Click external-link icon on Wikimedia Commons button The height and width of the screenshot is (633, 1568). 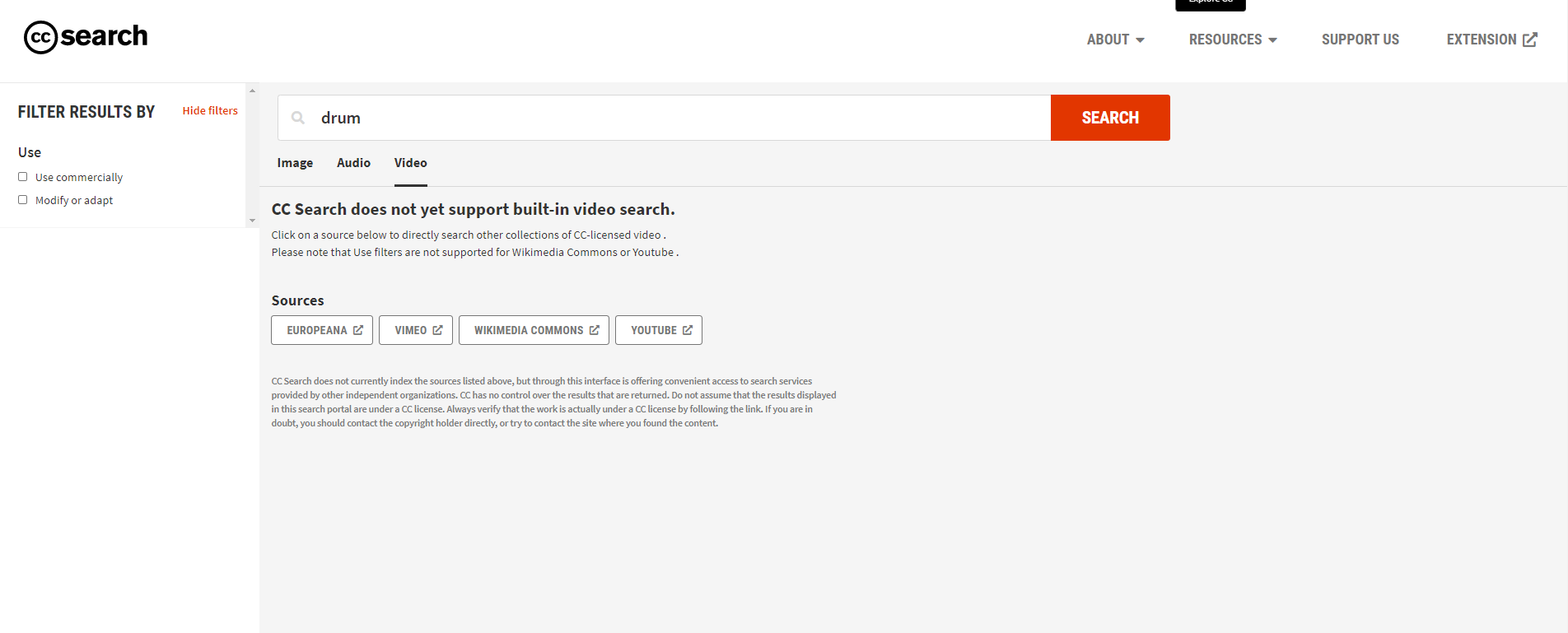click(x=595, y=330)
